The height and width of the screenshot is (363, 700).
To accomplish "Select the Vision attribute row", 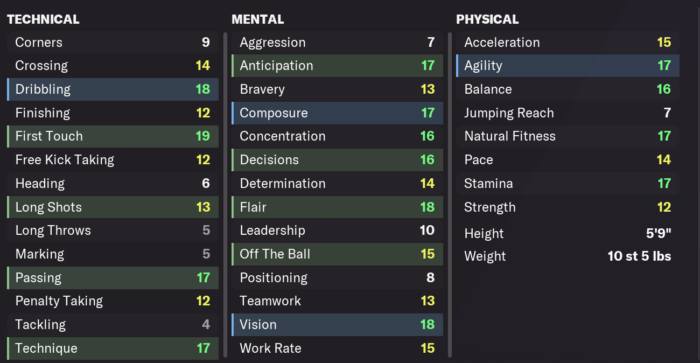I will click(x=338, y=325).
